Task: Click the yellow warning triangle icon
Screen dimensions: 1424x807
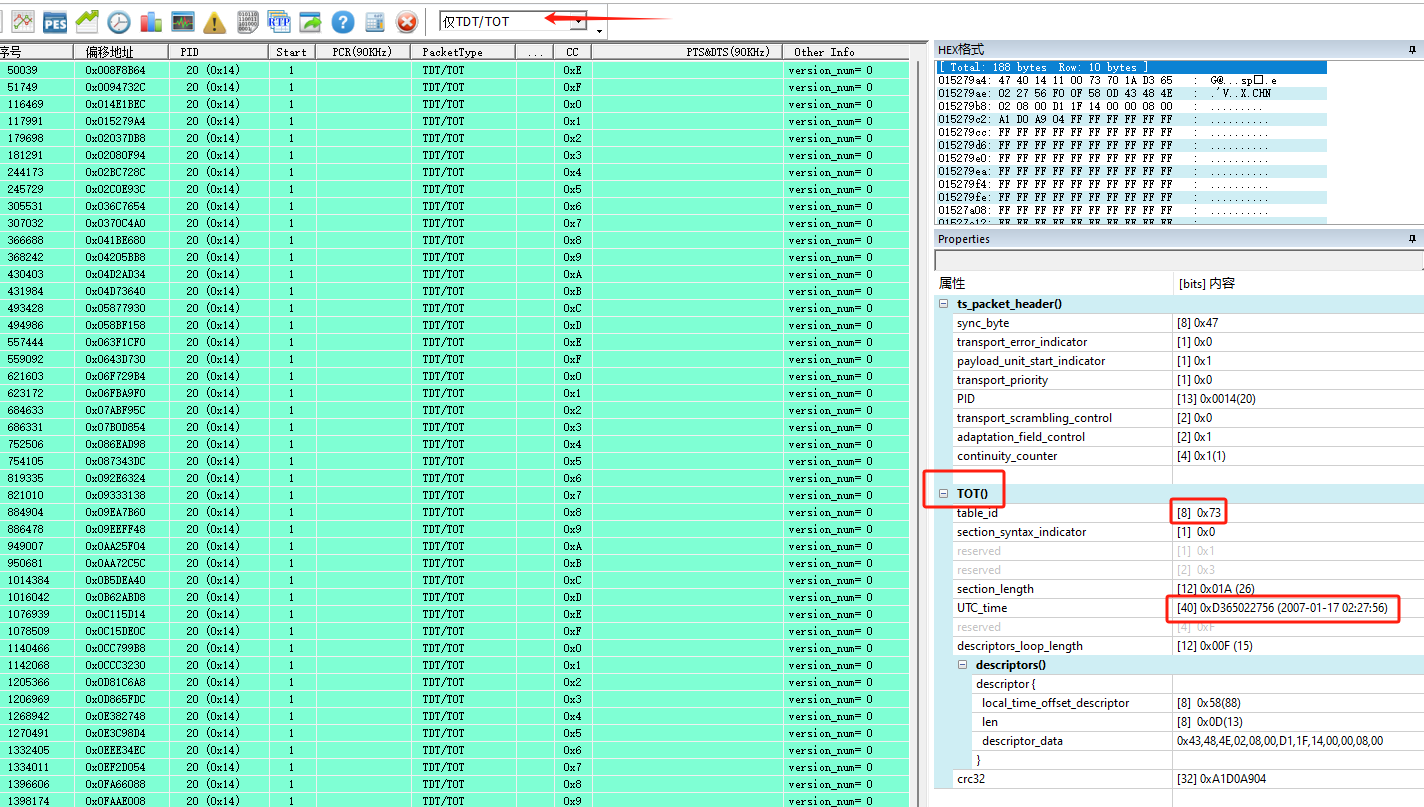Action: coord(215,21)
